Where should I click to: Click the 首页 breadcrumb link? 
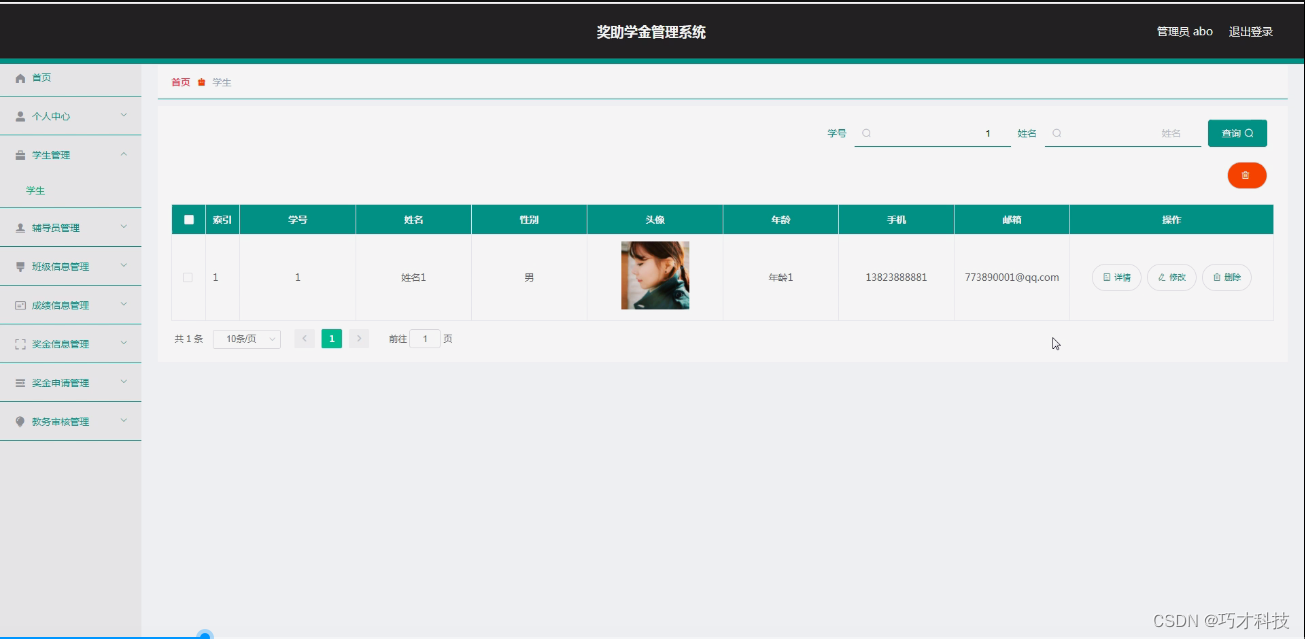(179, 82)
